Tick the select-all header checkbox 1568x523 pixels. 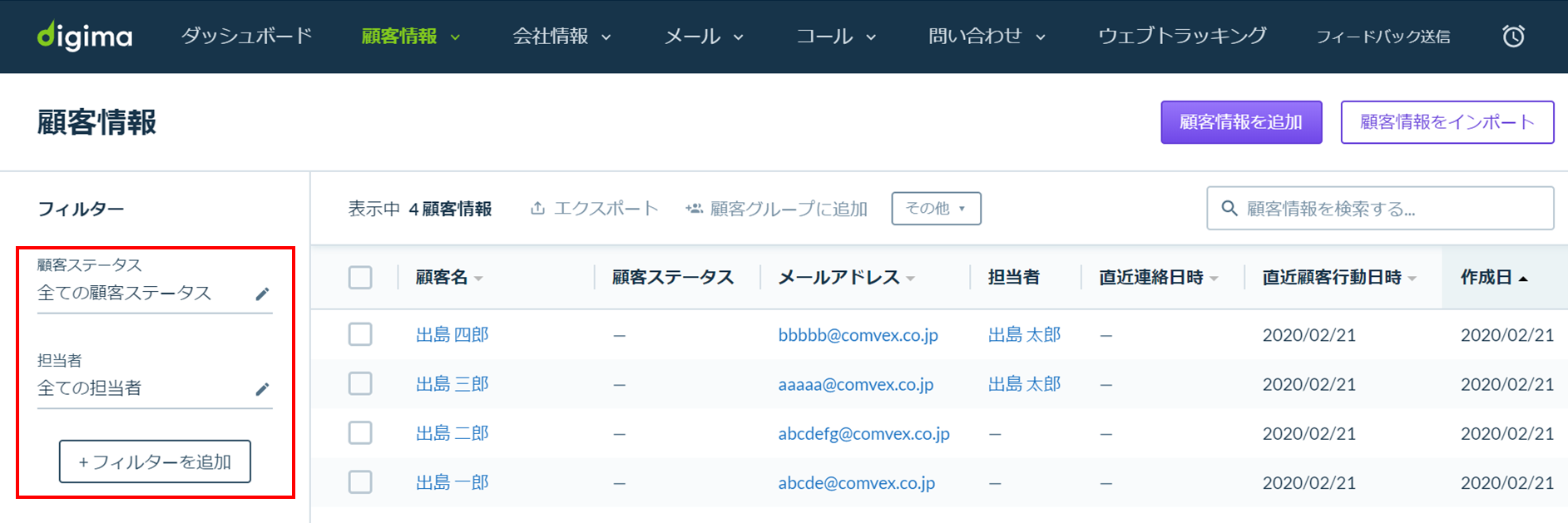tap(360, 277)
